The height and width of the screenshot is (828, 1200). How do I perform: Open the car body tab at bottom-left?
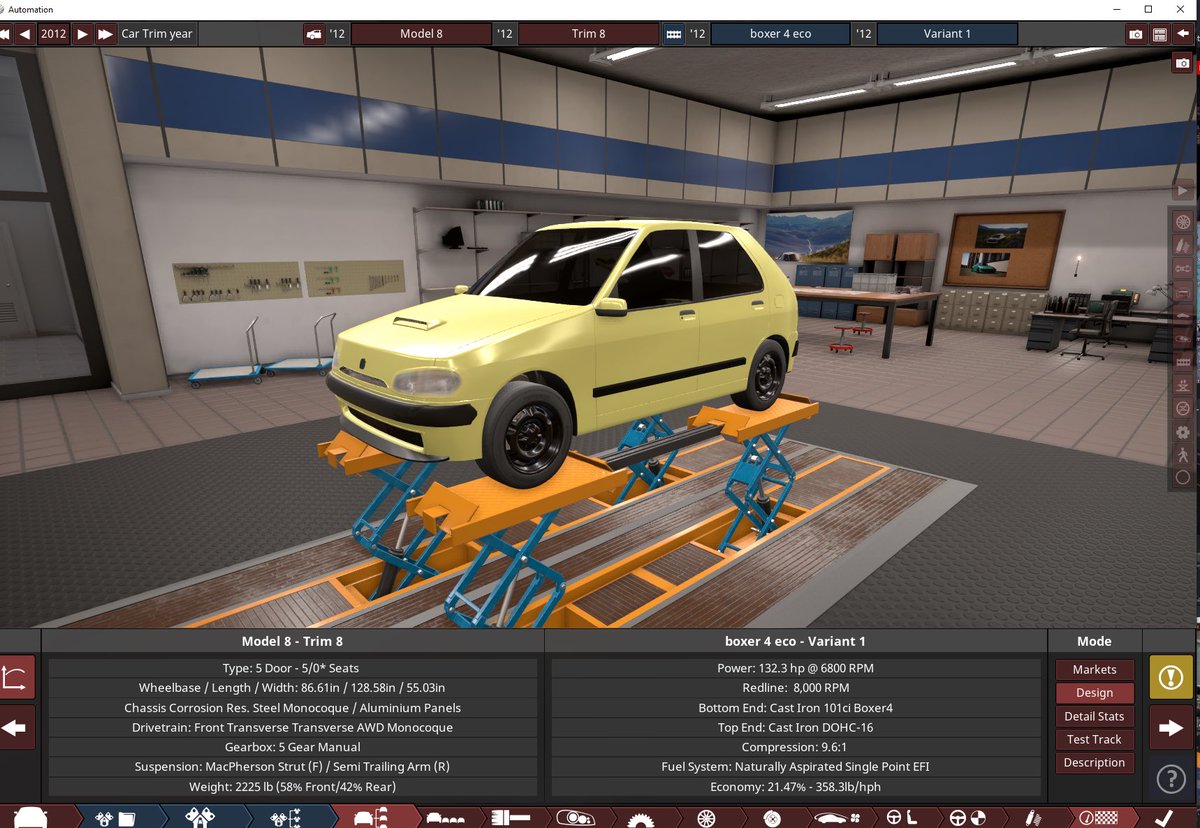pos(30,817)
